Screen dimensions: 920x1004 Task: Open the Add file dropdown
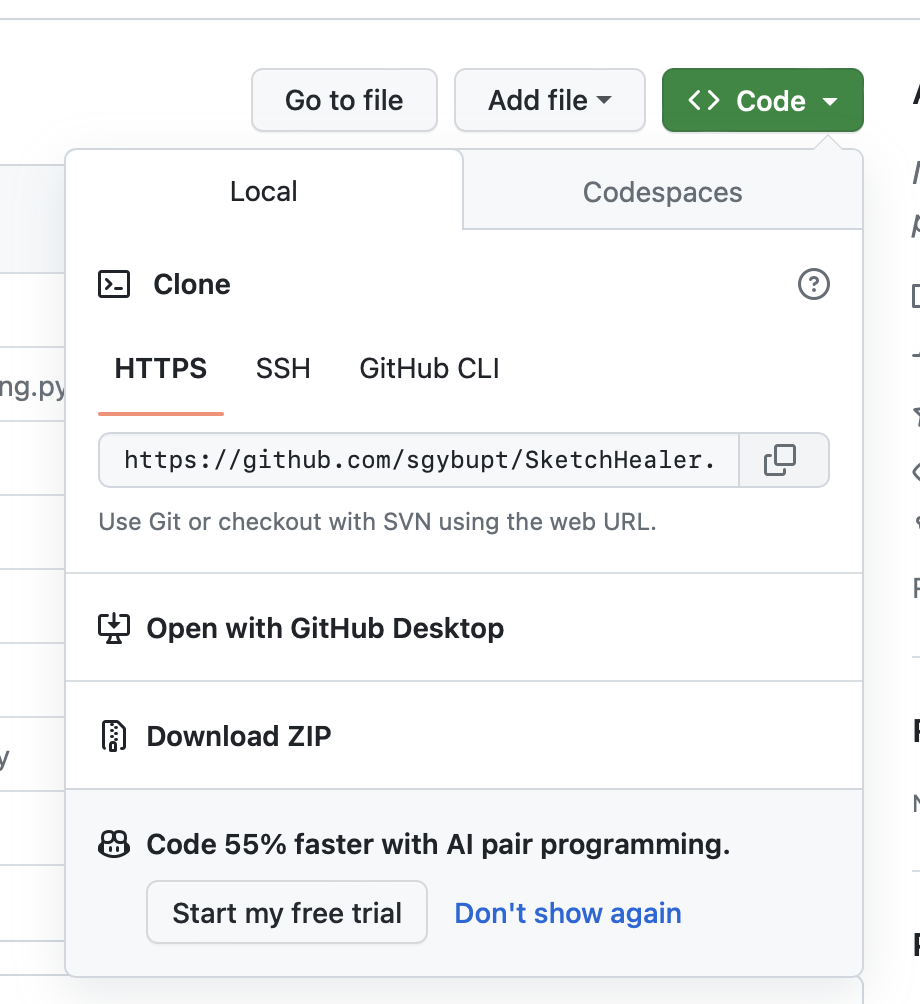coord(549,100)
